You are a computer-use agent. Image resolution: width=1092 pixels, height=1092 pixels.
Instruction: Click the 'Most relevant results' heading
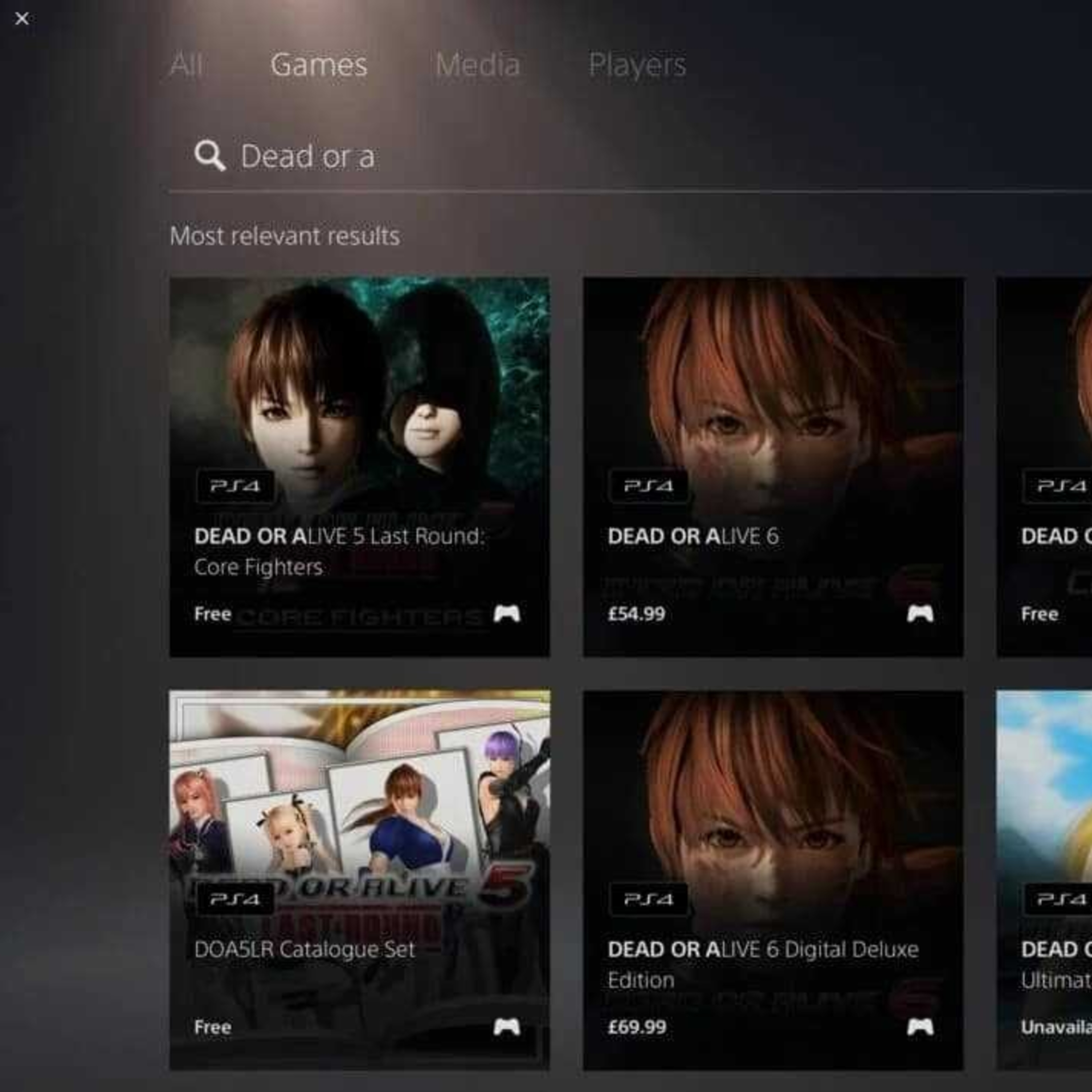[285, 236]
